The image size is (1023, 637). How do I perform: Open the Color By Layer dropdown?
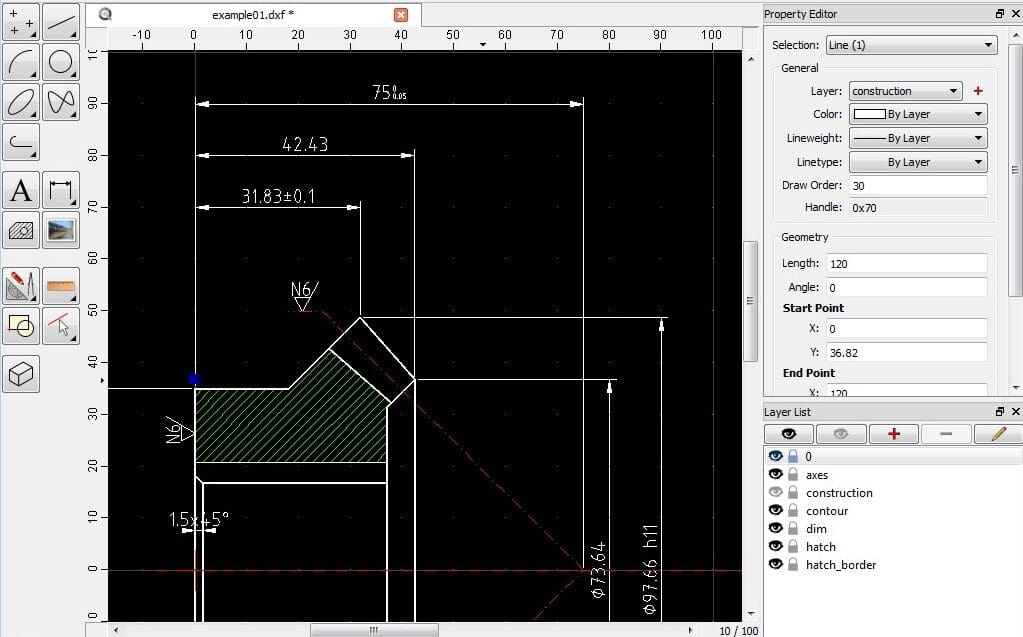point(918,114)
